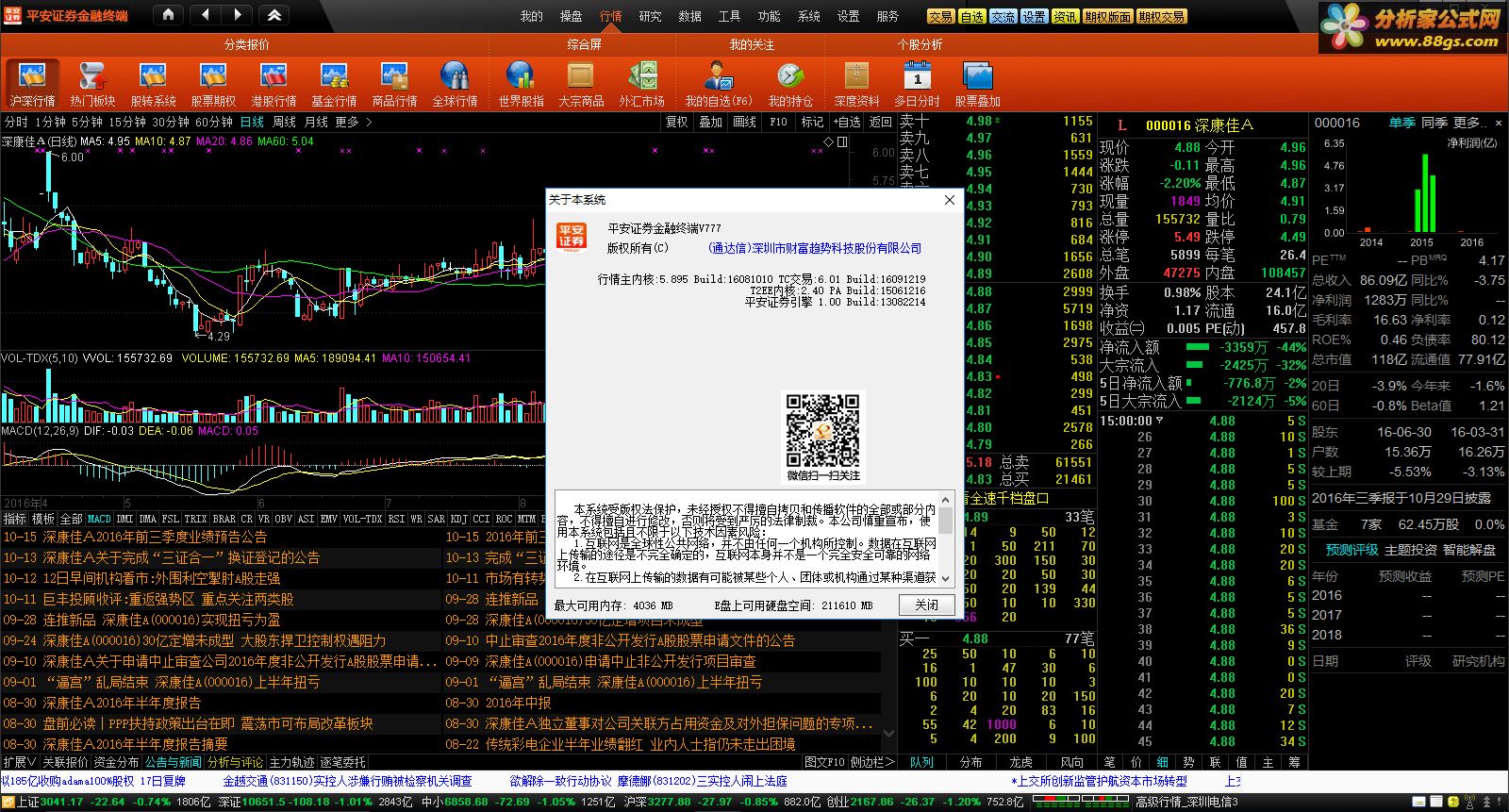Open 大宗商品 bulk commodities icon
This screenshot has height=812, width=1509.
click(x=581, y=84)
